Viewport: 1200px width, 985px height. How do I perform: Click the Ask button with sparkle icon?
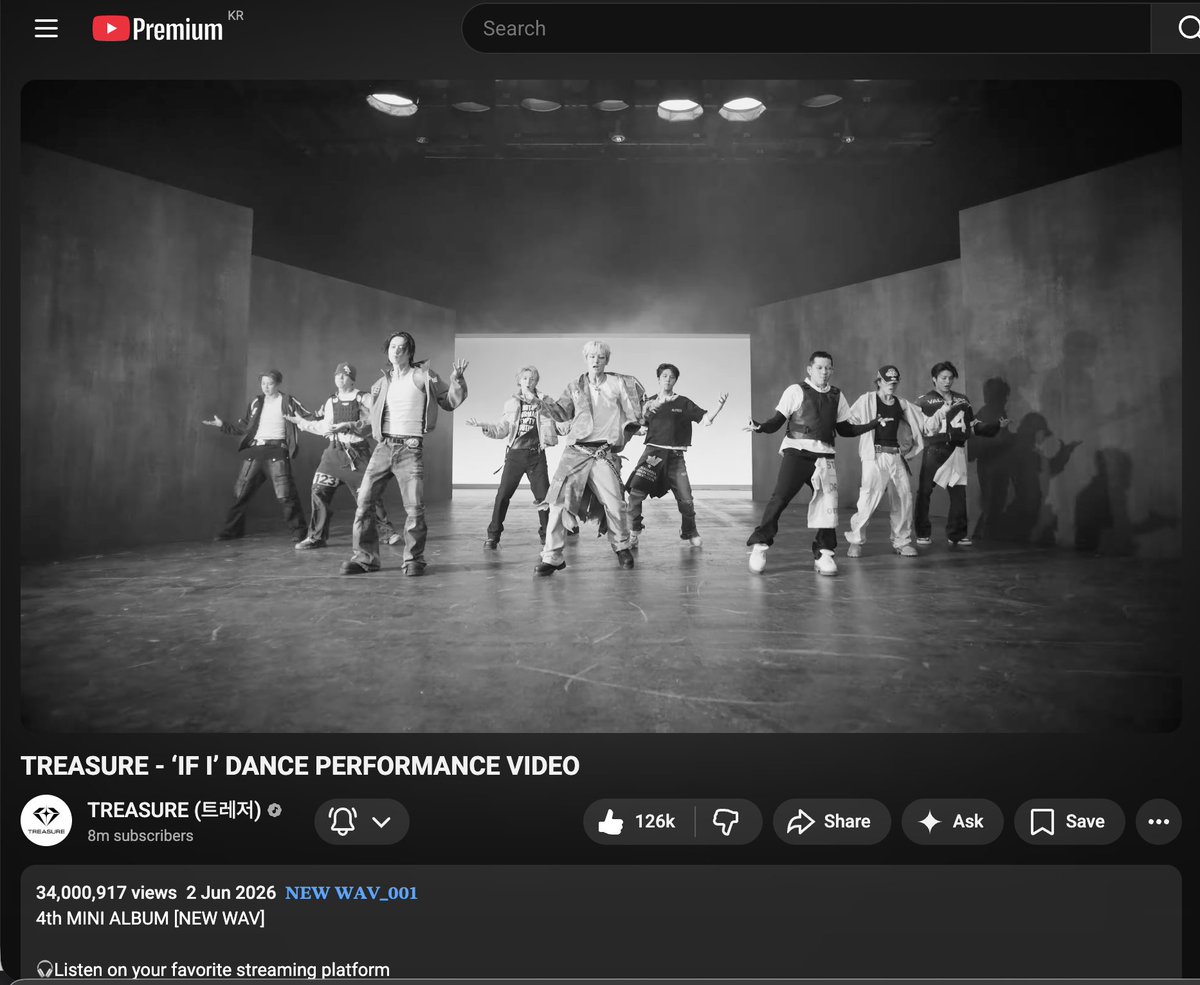952,821
